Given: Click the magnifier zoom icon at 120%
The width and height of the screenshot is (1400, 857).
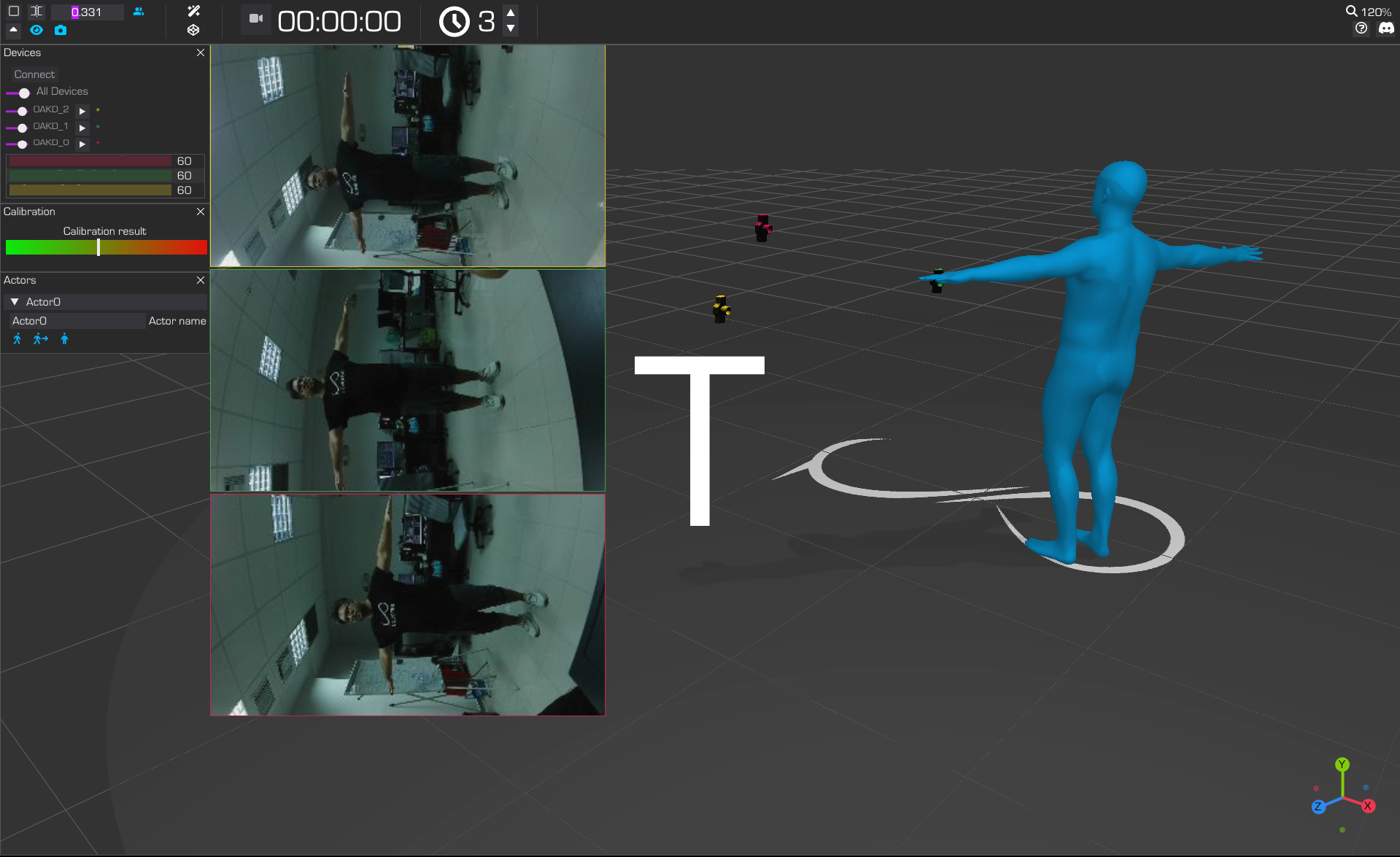Looking at the screenshot, I should tap(1351, 11).
